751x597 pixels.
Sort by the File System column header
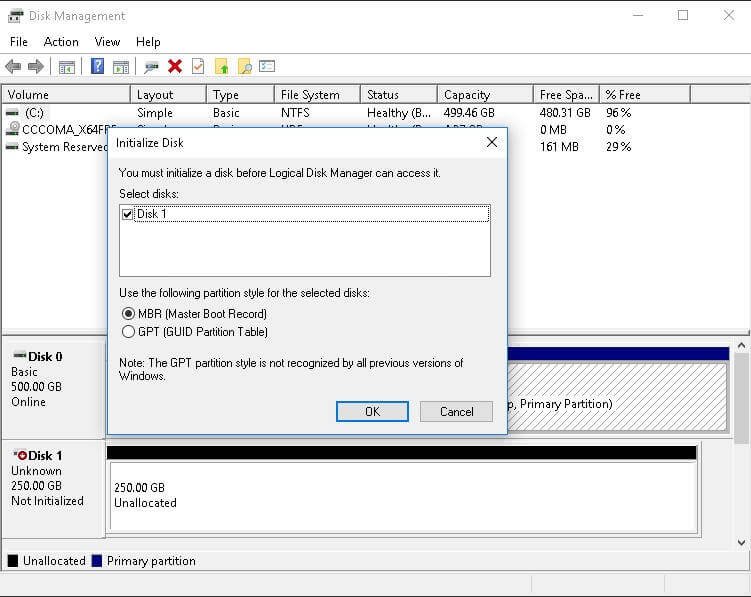[x=318, y=95]
